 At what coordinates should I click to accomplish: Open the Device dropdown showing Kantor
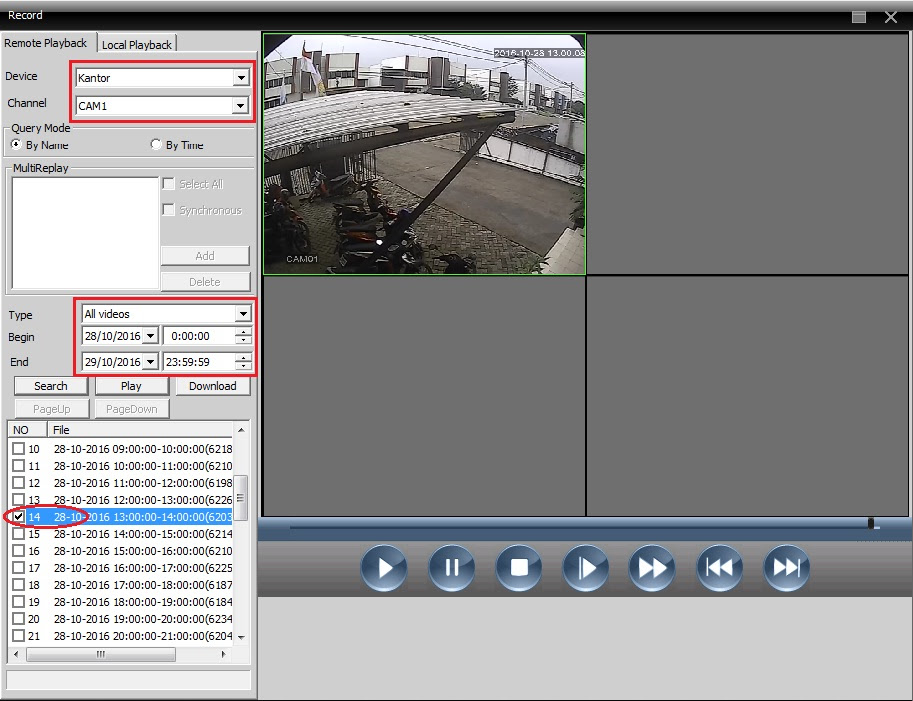(x=240, y=76)
